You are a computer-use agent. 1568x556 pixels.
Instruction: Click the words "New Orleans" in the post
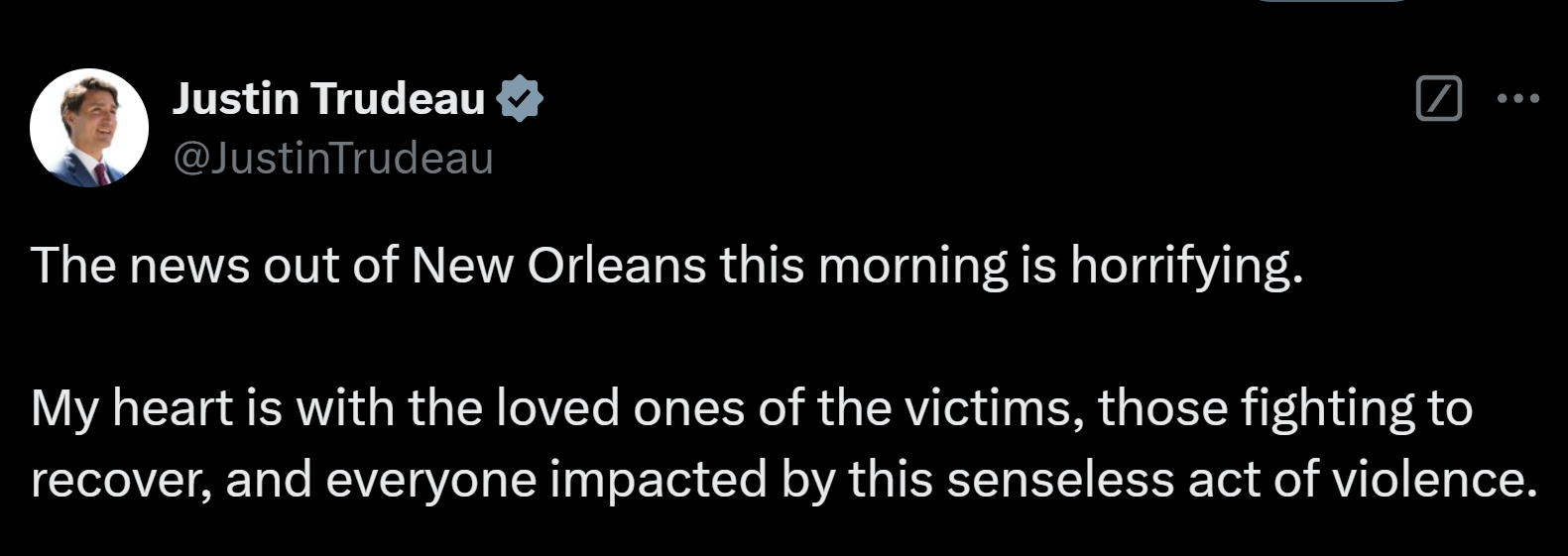click(558, 266)
